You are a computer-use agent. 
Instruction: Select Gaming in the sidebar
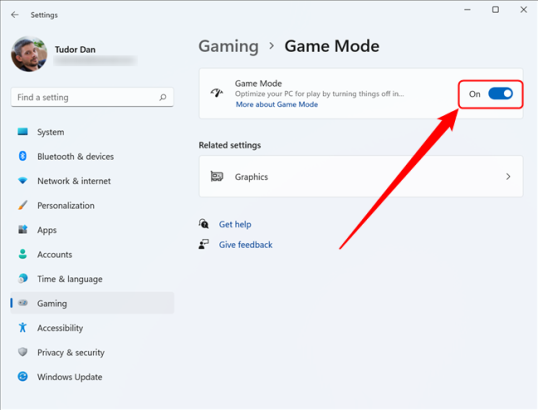92,303
